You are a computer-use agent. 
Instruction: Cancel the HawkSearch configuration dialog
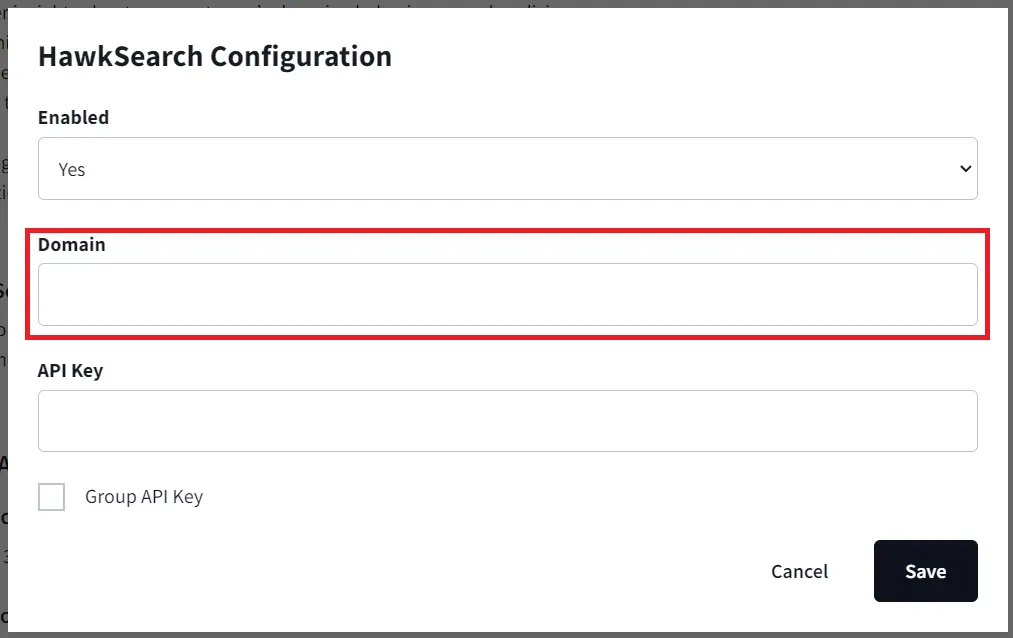point(799,570)
